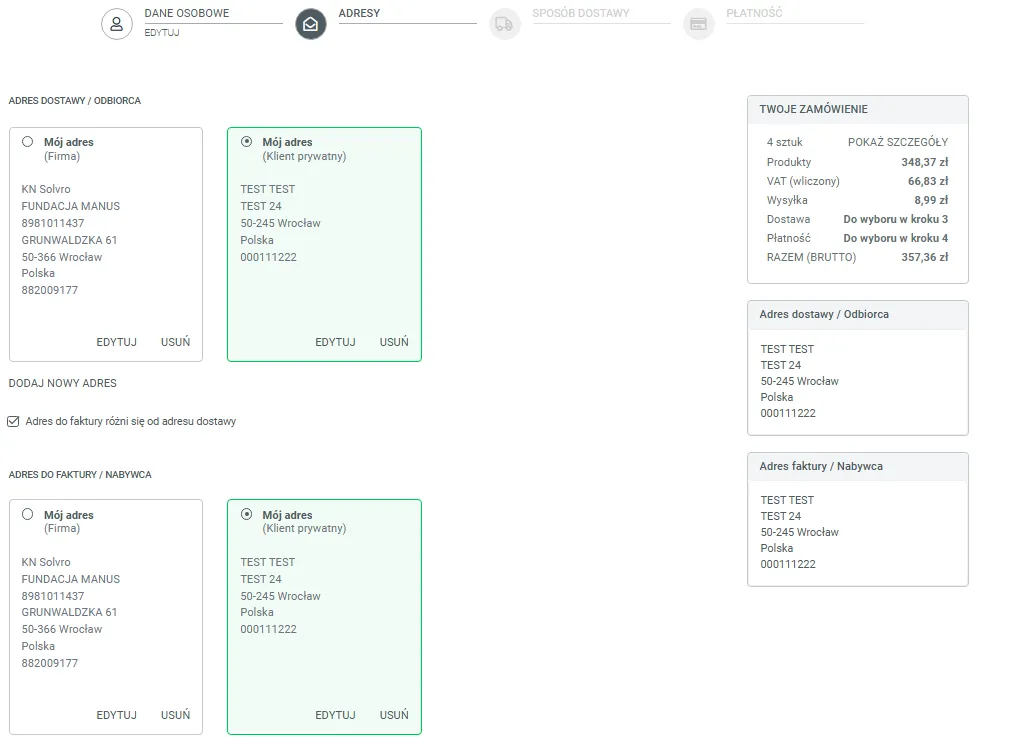Image resolution: width=1010 pixels, height=745 pixels.
Task: Open the Dane osobowe step tab
Action: click(x=186, y=14)
